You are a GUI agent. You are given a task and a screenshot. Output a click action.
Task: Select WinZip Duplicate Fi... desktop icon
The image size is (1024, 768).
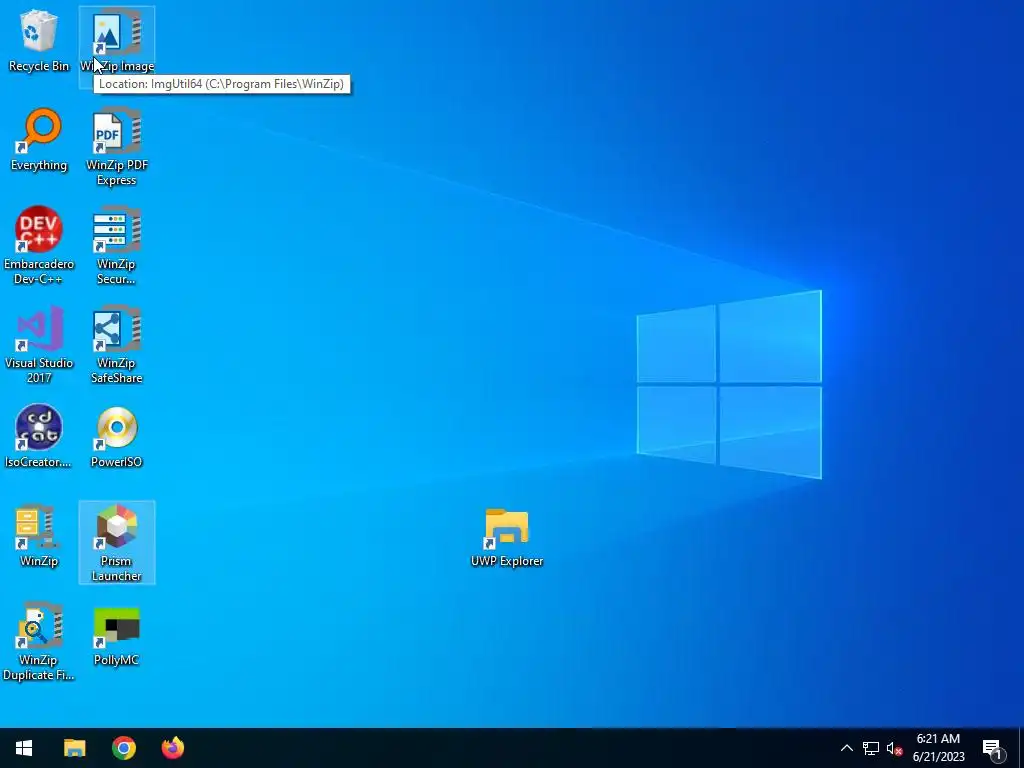[x=39, y=642]
